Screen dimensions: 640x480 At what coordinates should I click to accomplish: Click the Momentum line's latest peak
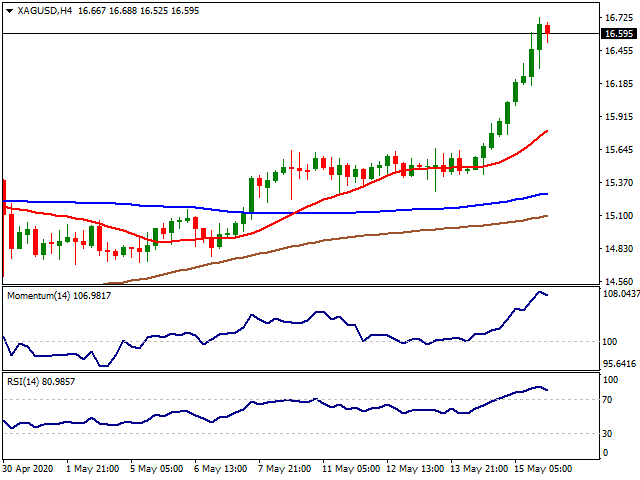[x=540, y=292]
